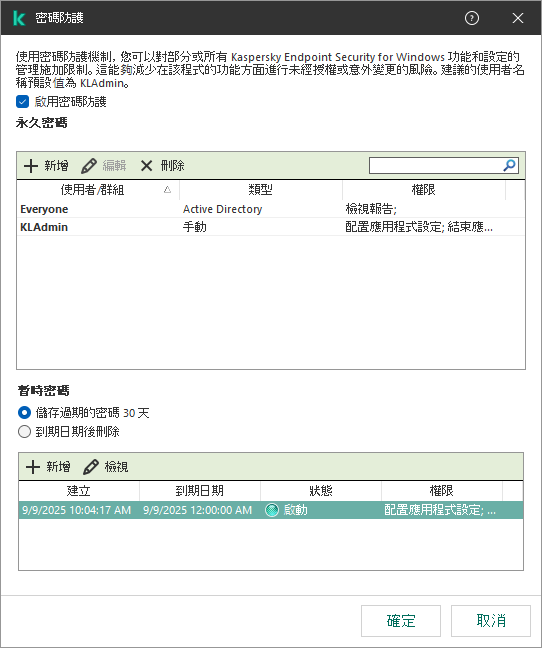Click 檢視 in temporary password toolbar
The height and width of the screenshot is (648, 542).
105,467
